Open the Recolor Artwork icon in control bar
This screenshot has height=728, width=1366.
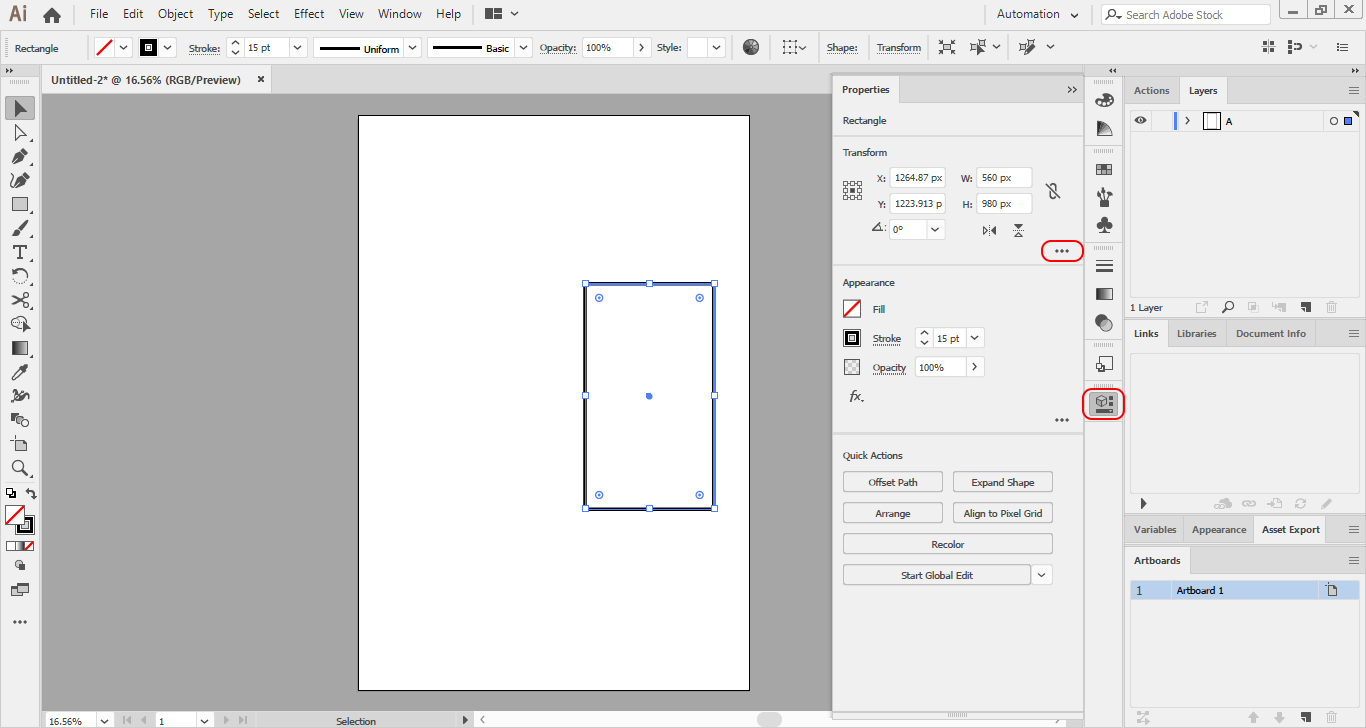click(751, 47)
